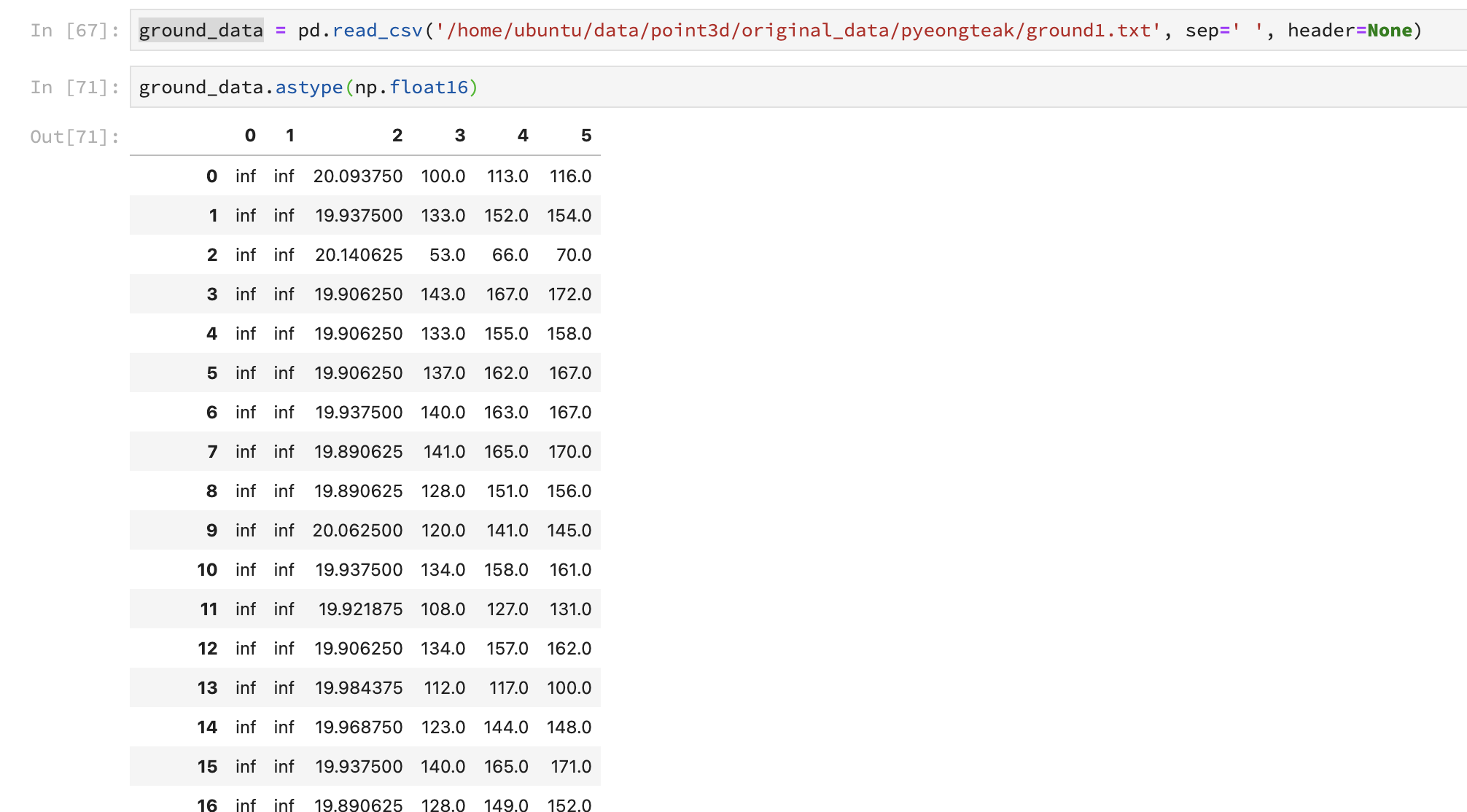
Task: Click the In [71] prompt label
Action: 74,87
